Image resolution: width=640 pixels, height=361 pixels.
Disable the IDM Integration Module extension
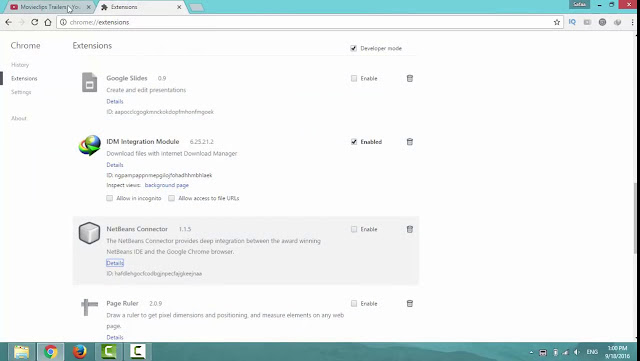pyautogui.click(x=354, y=142)
